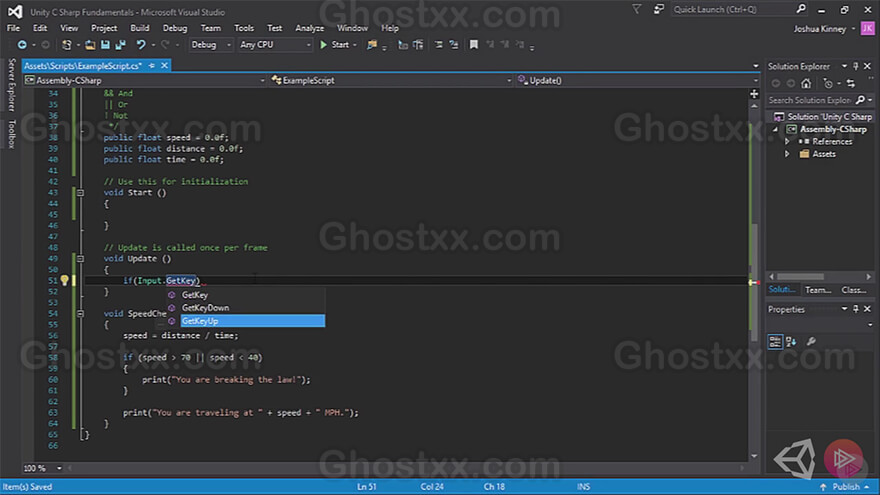Click the increase indent toolbar icon
Image resolution: width=880 pixels, height=495 pixels.
click(418, 45)
